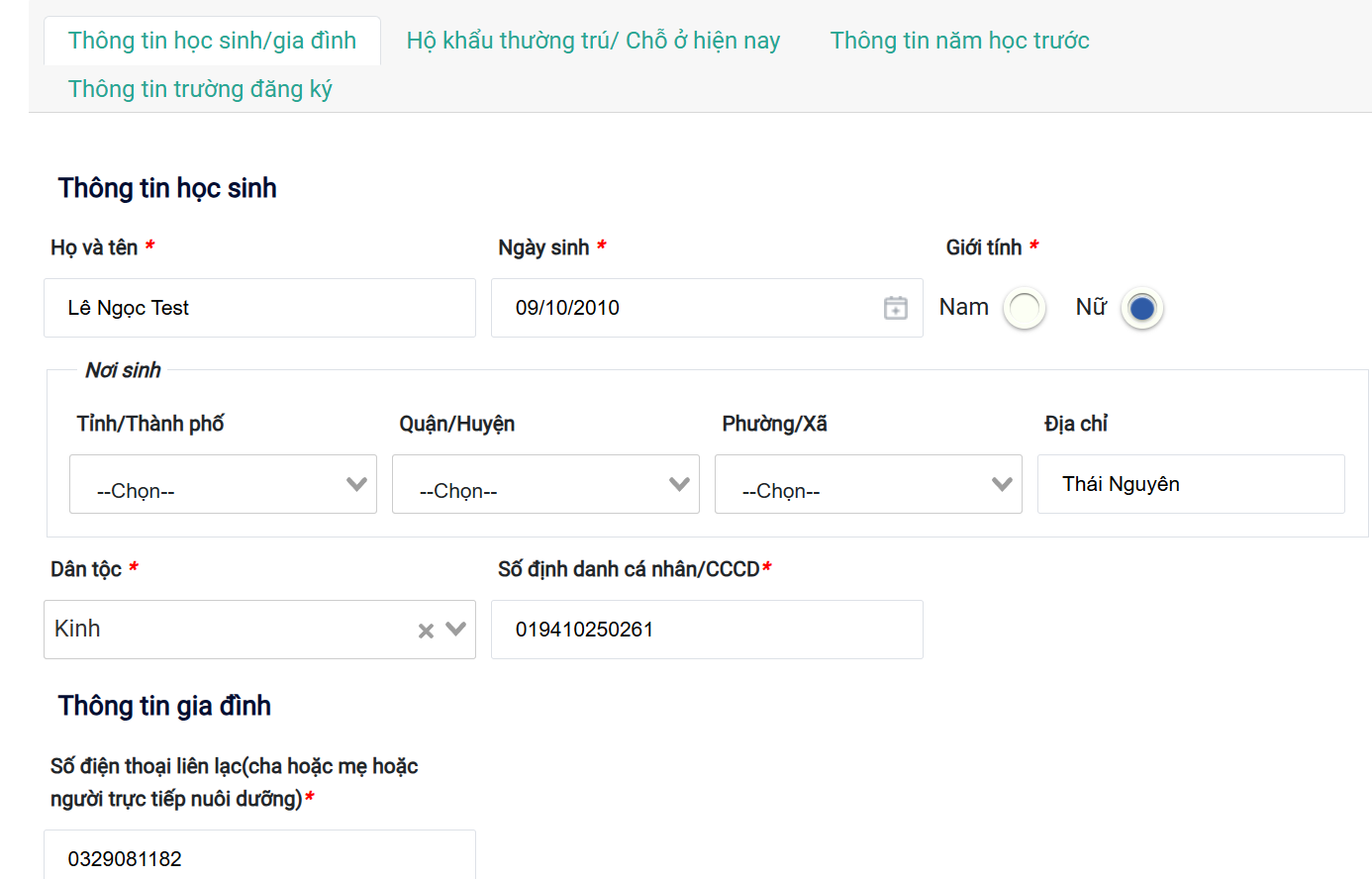This screenshot has width=1372, height=879.
Task: Click the chevron arrow in Dân tộc box
Action: pyautogui.click(x=455, y=630)
